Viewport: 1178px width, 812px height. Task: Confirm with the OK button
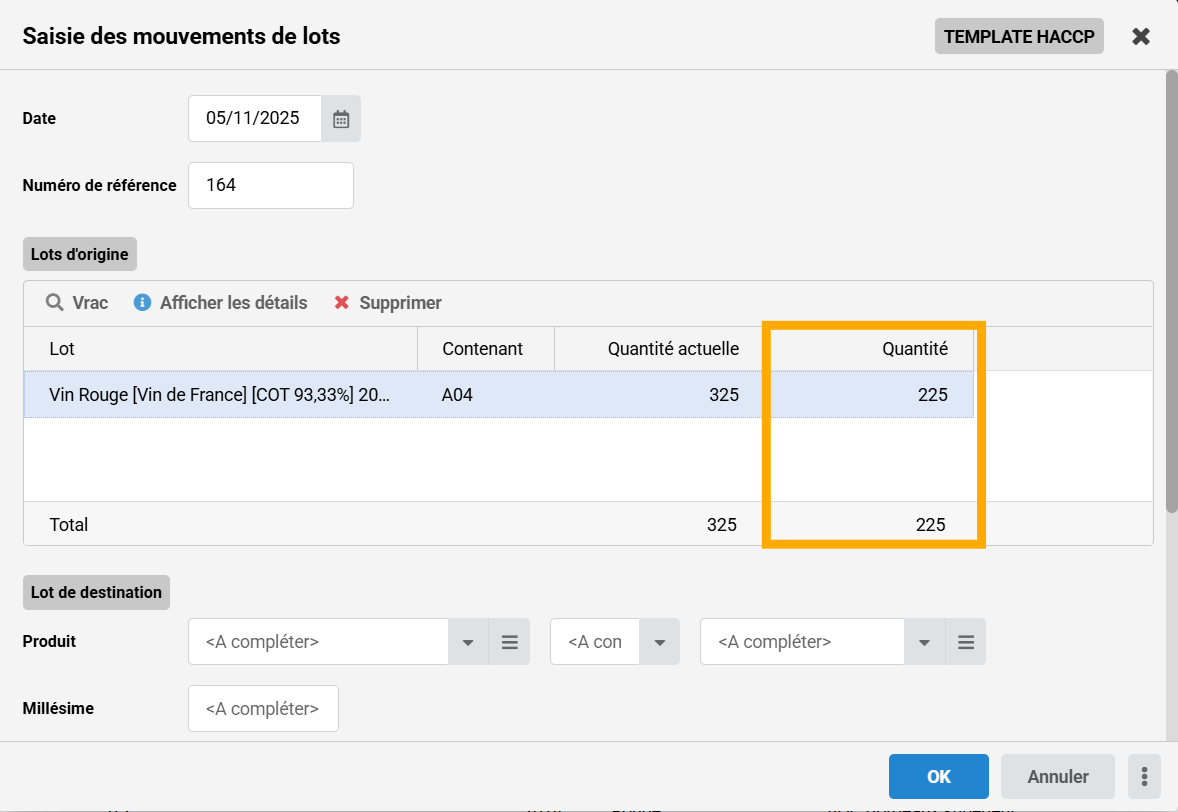tap(938, 776)
